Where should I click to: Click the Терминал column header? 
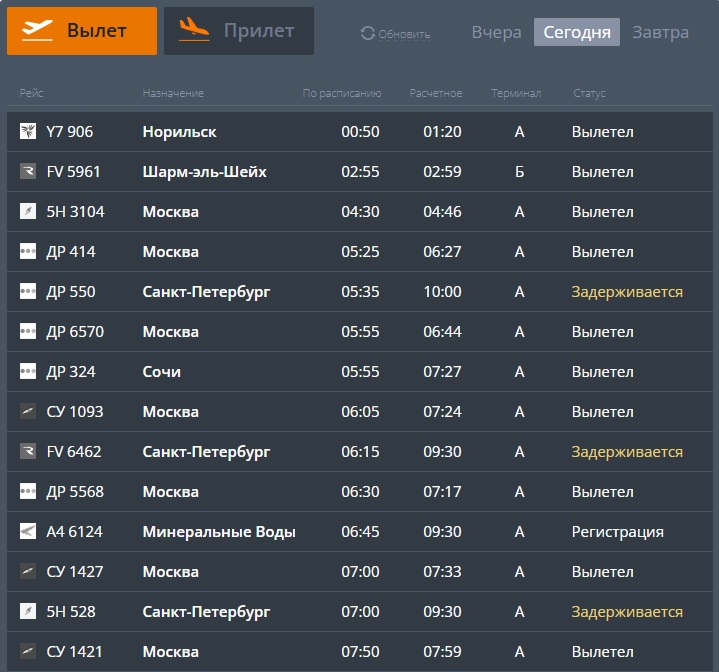point(516,93)
